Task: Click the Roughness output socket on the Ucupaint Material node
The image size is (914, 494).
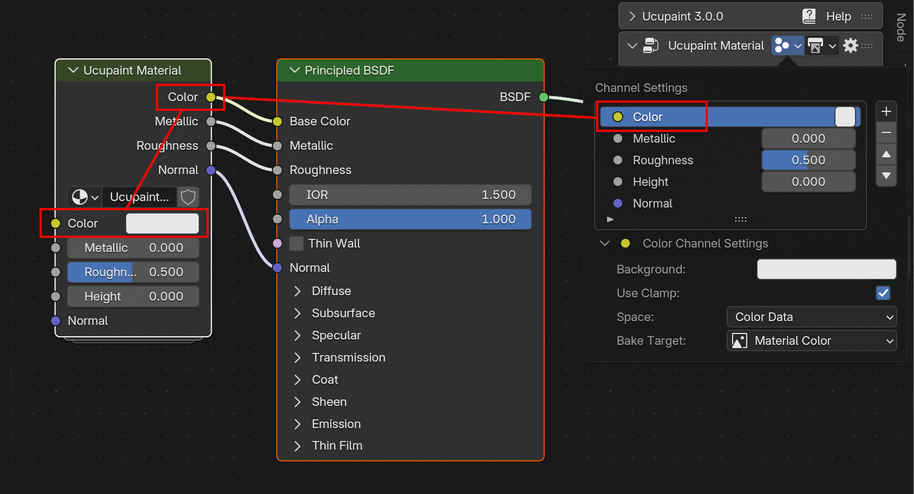Action: point(211,146)
